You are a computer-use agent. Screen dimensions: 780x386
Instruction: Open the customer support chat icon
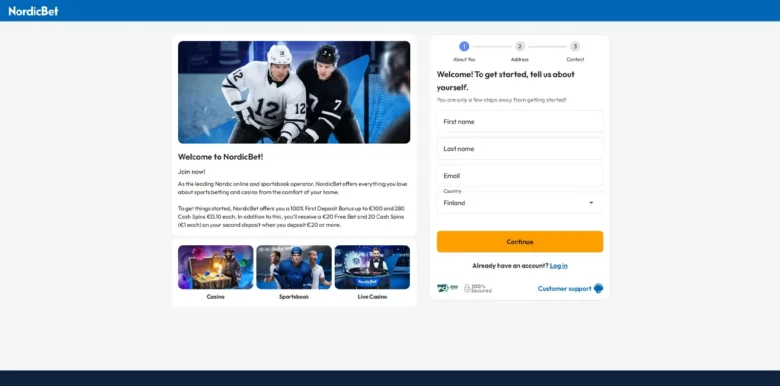pyautogui.click(x=598, y=289)
